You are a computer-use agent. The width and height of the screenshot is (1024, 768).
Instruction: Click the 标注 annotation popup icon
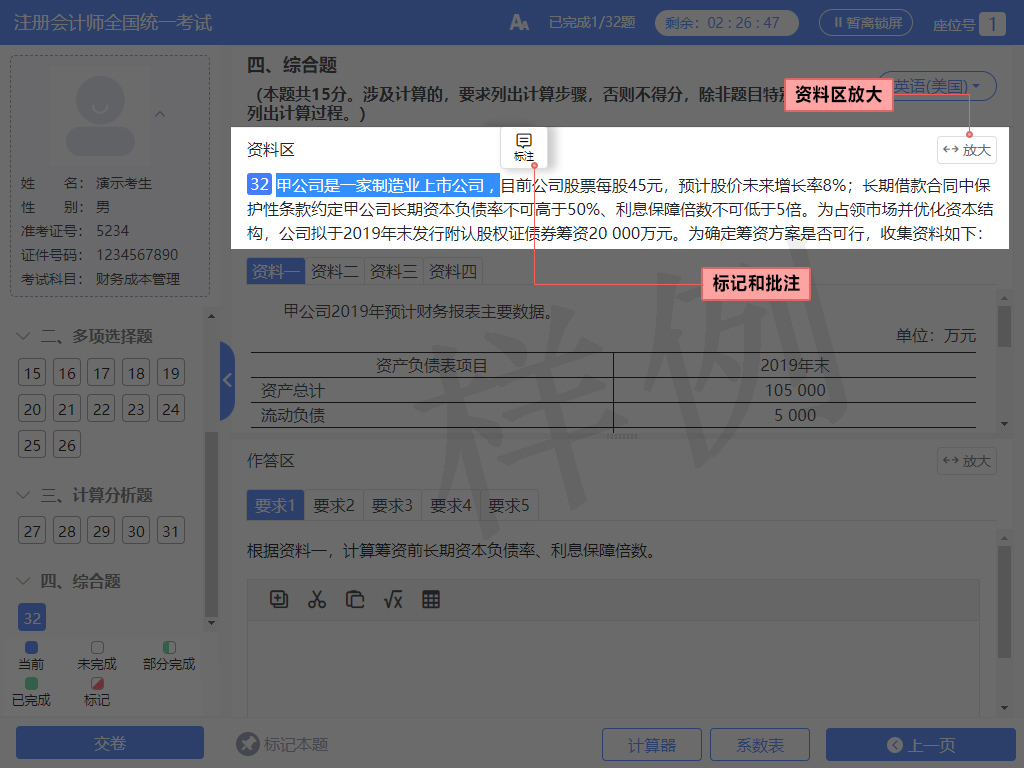click(x=524, y=146)
